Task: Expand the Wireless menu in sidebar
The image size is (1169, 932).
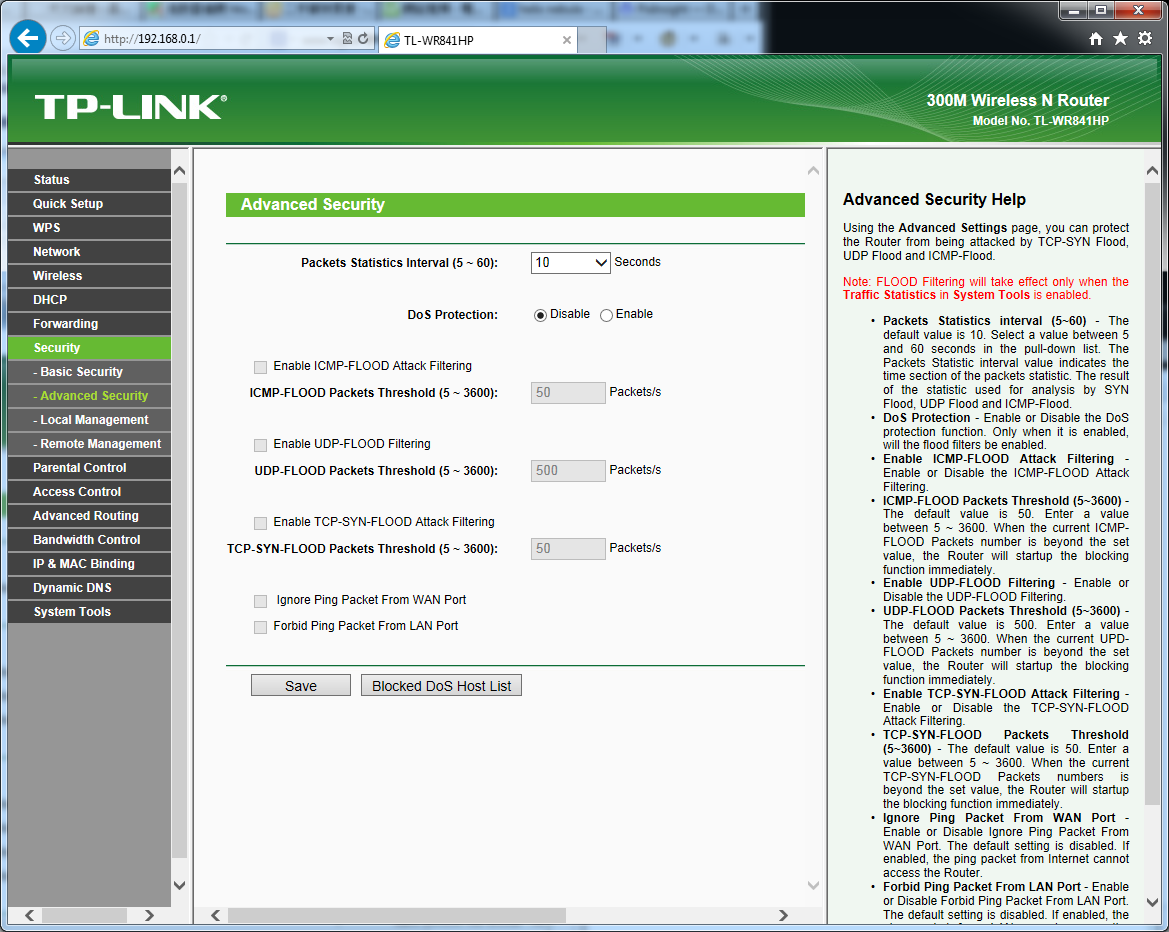Action: pos(58,276)
